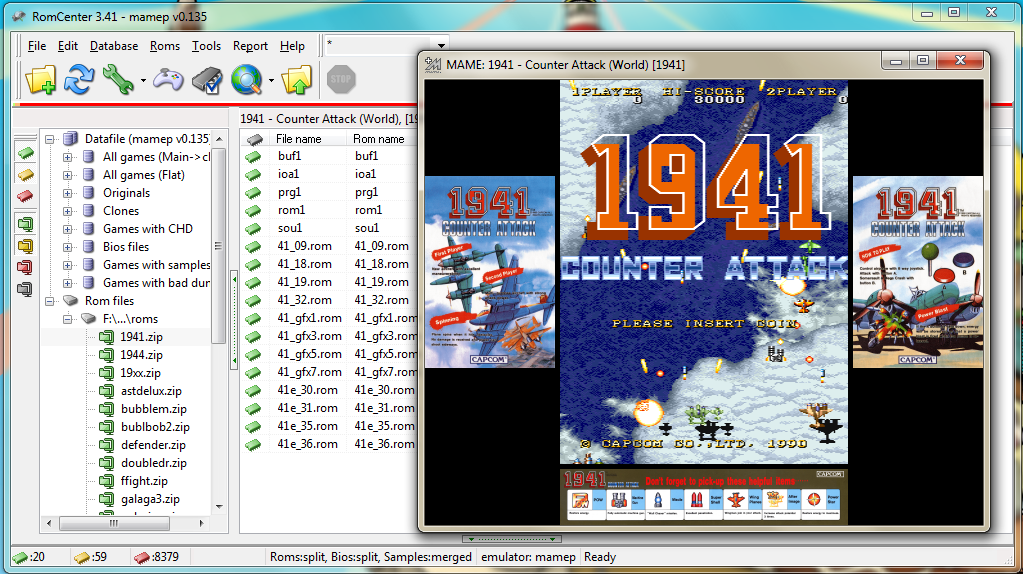The height and width of the screenshot is (574, 1023).
Task: Launch game with the gamepad icon
Action: [x=168, y=80]
